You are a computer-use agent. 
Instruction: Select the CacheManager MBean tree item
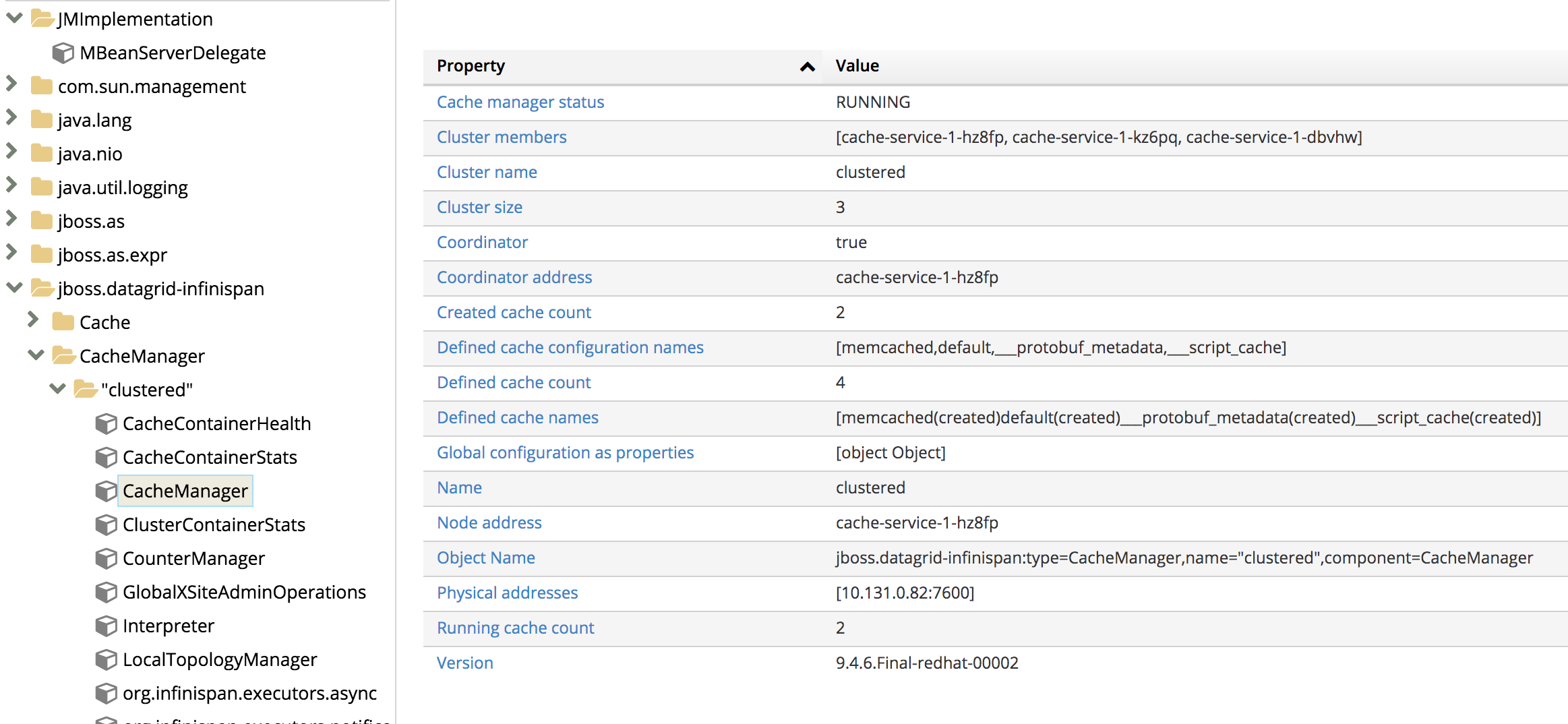pyautogui.click(x=185, y=491)
